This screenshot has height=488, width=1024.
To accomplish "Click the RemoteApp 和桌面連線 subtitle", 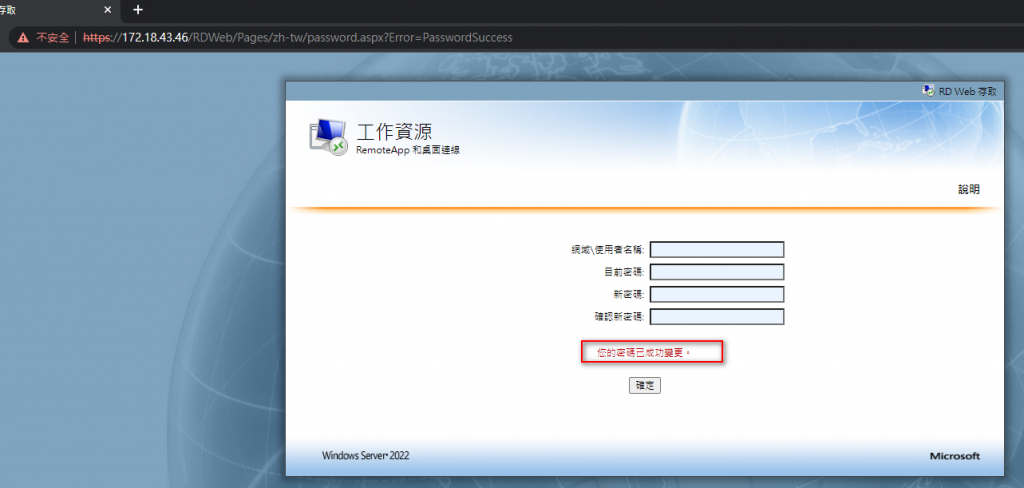I will click(x=408, y=150).
